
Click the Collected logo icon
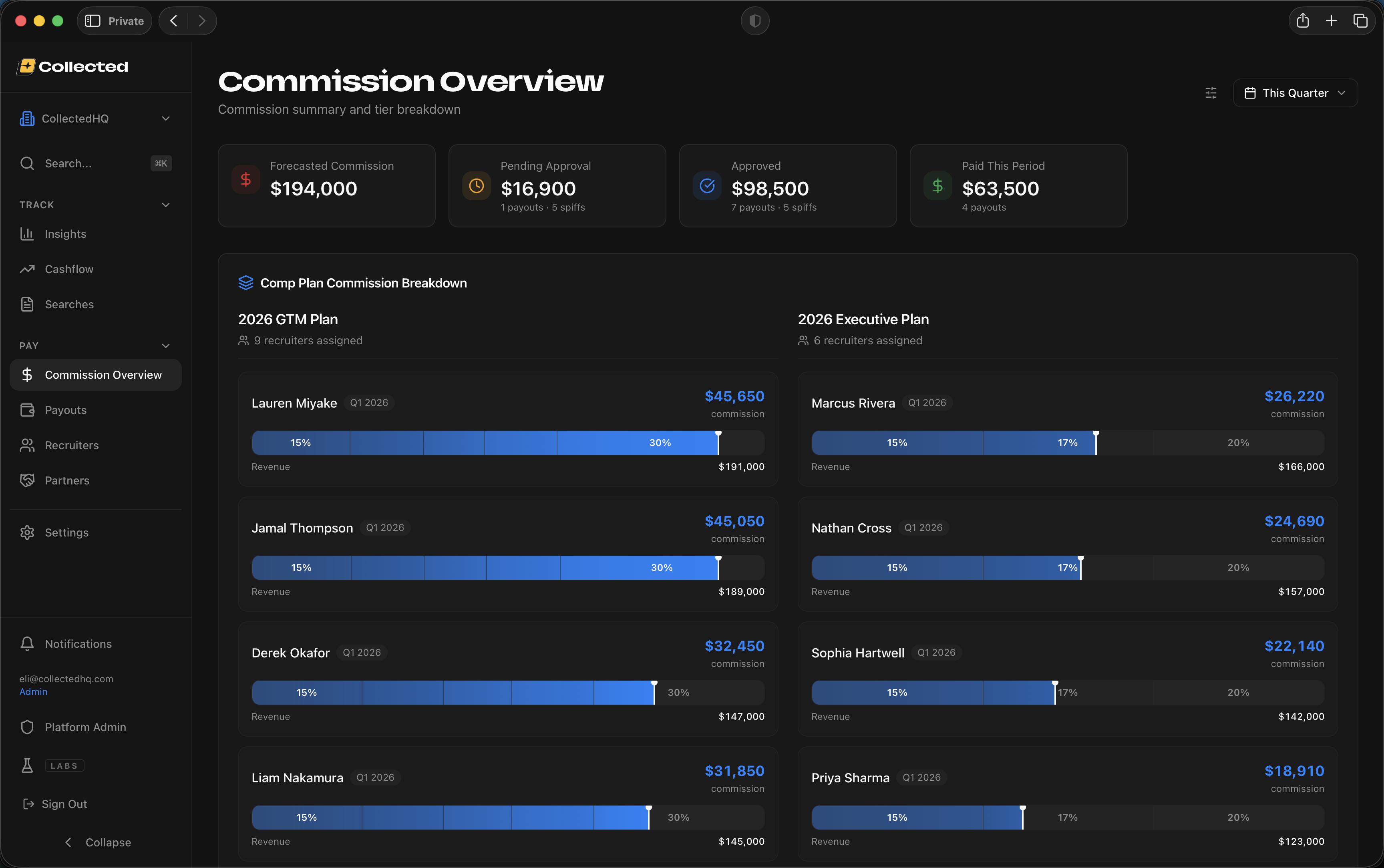(x=26, y=66)
